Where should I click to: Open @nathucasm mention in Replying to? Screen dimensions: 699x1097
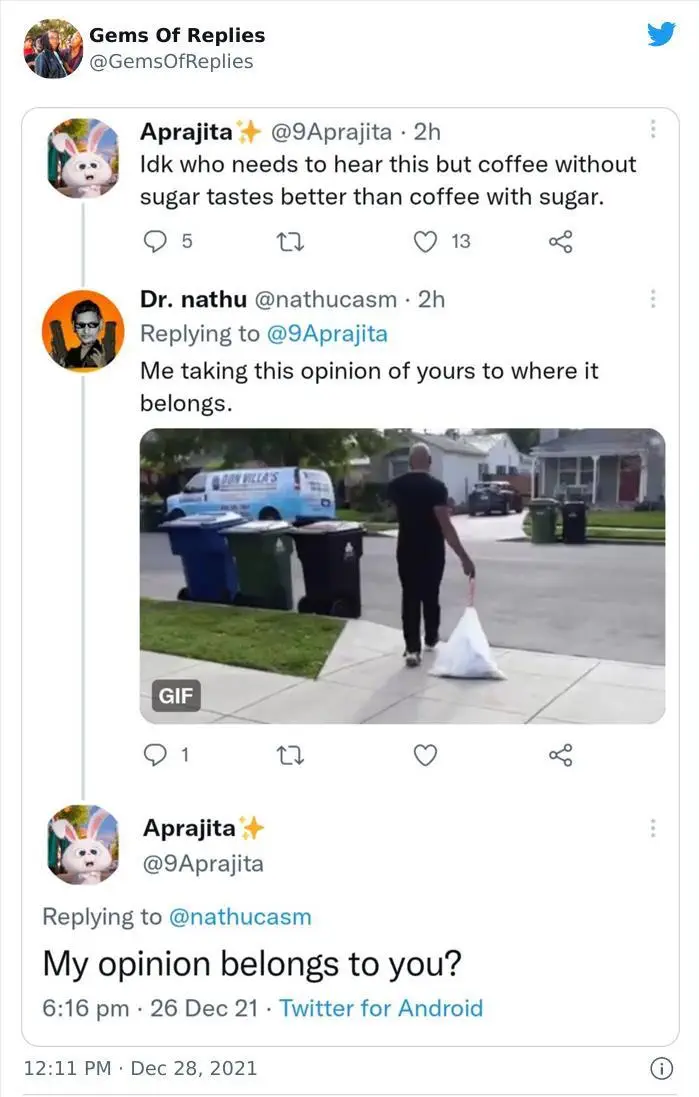click(240, 916)
